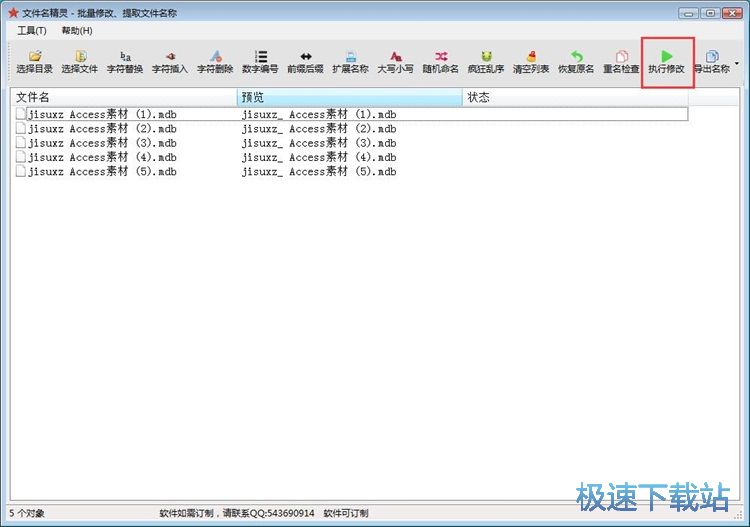Click the 软件可订制 status bar text
The image size is (750, 527).
click(x=346, y=513)
